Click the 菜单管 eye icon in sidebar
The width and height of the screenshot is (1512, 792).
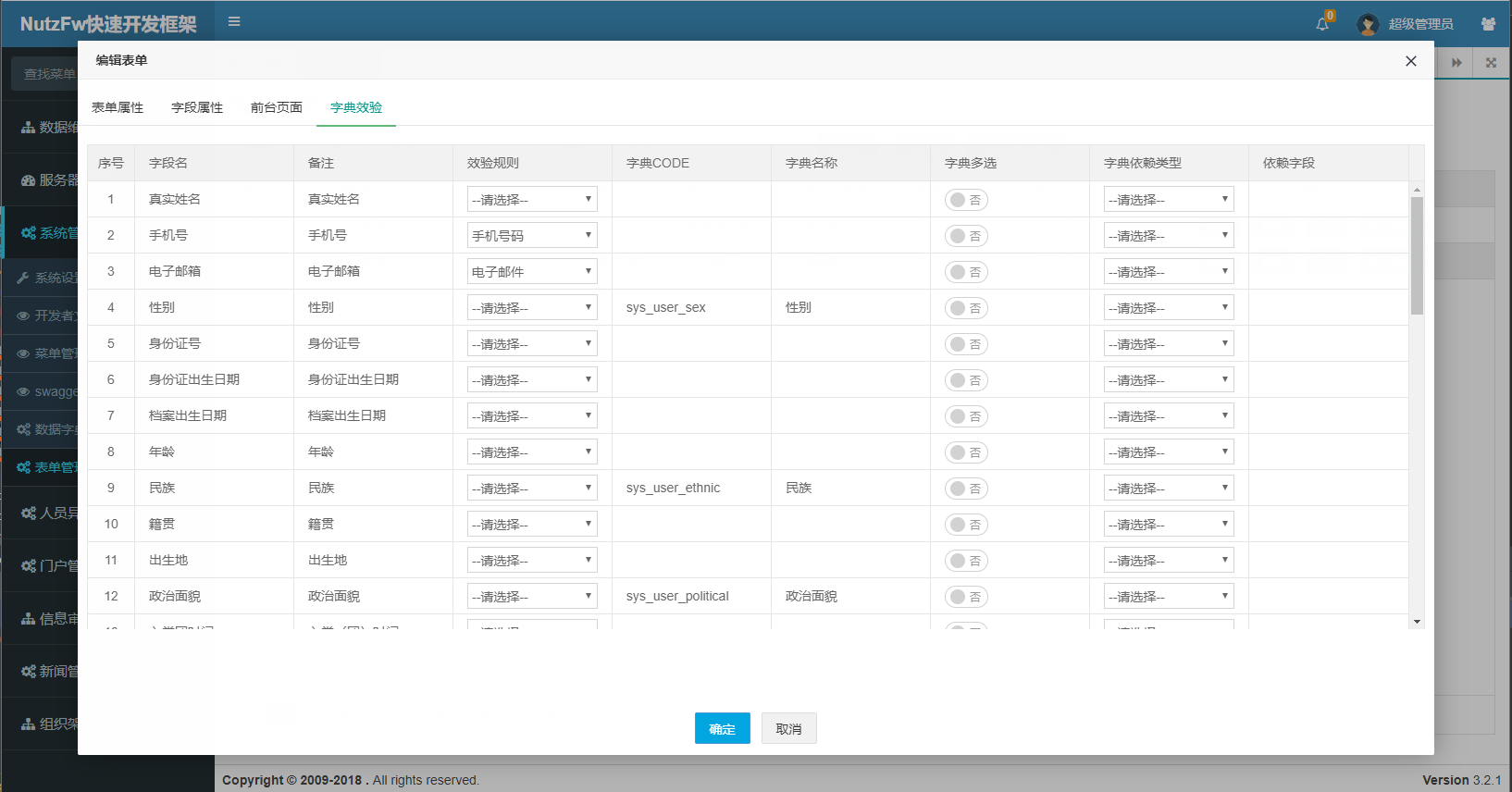[23, 353]
